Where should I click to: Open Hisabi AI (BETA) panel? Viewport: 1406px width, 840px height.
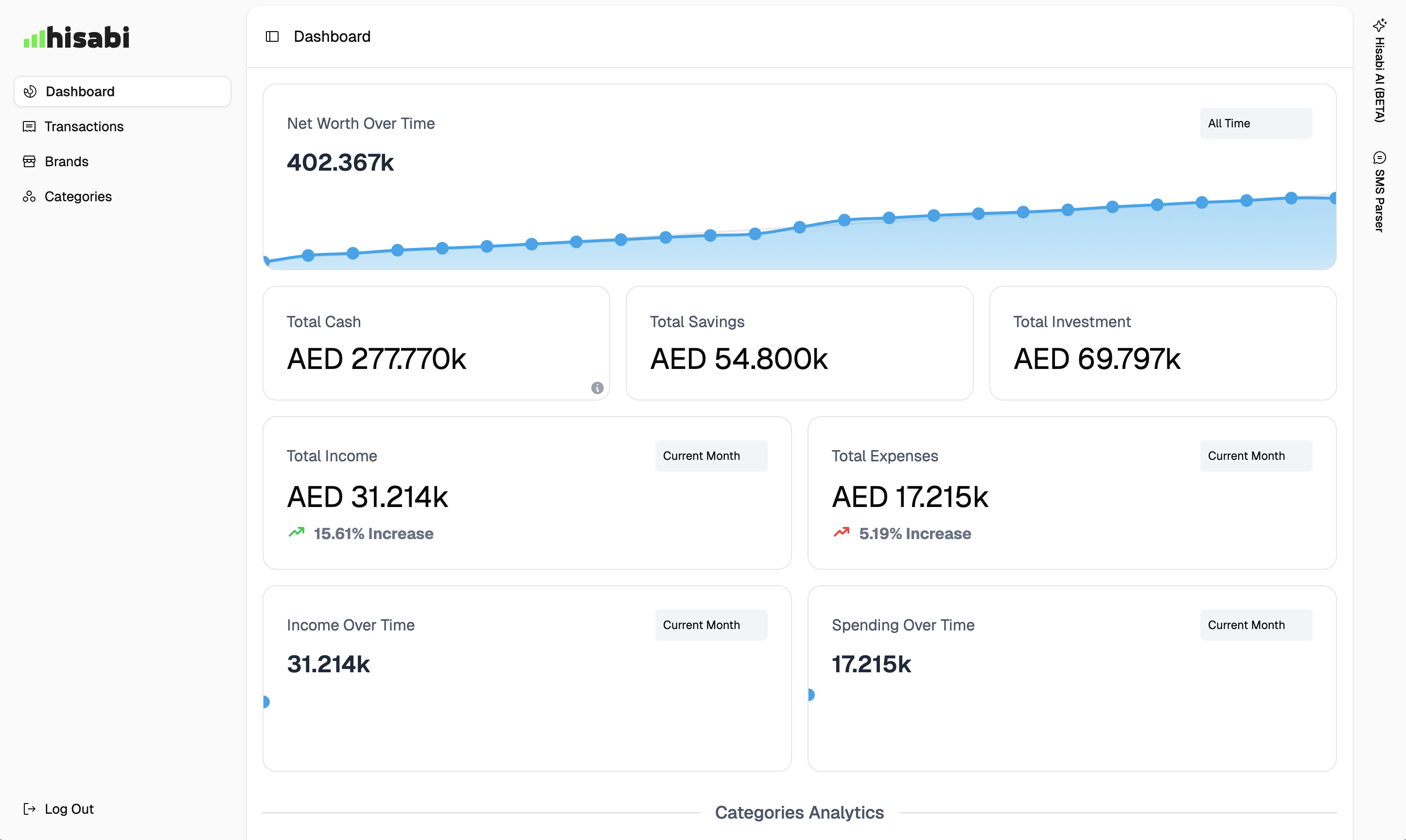(x=1379, y=79)
